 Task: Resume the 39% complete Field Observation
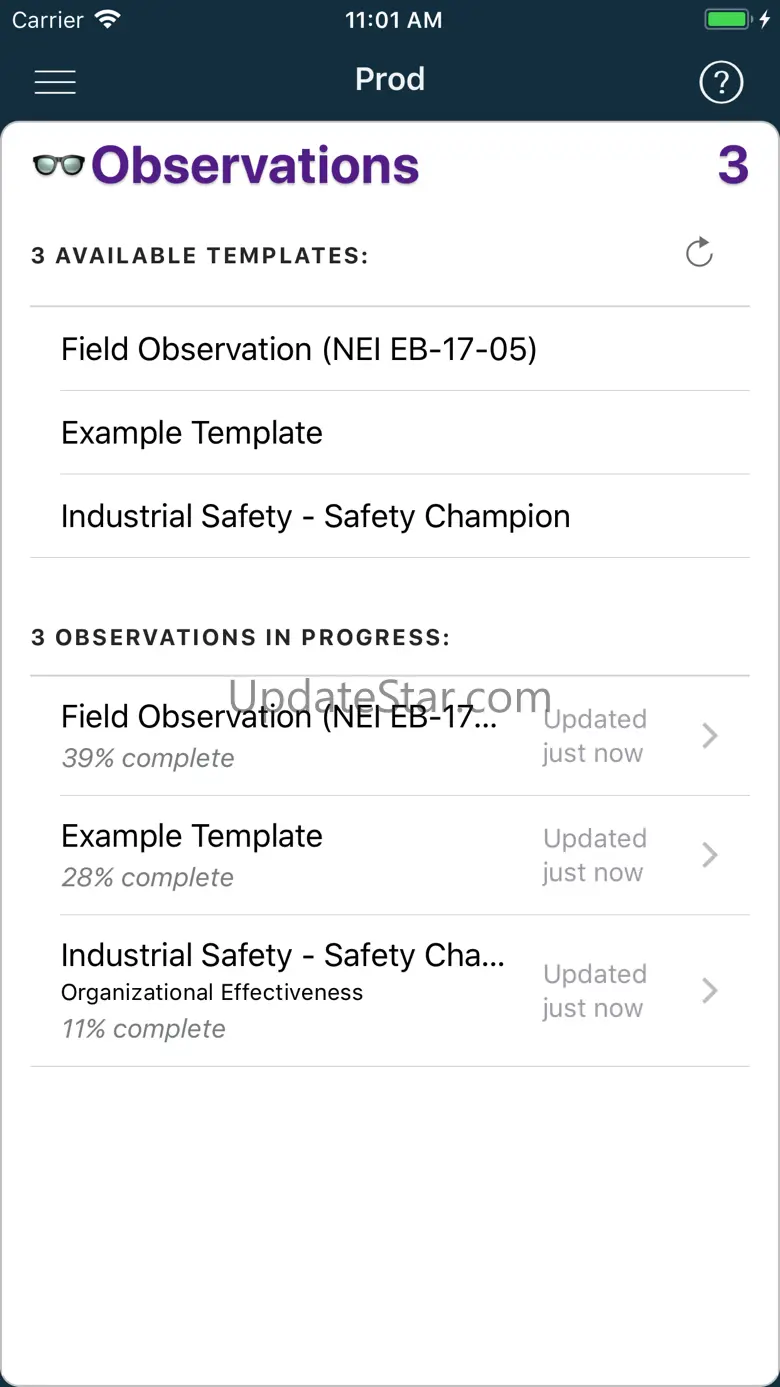pos(280,736)
